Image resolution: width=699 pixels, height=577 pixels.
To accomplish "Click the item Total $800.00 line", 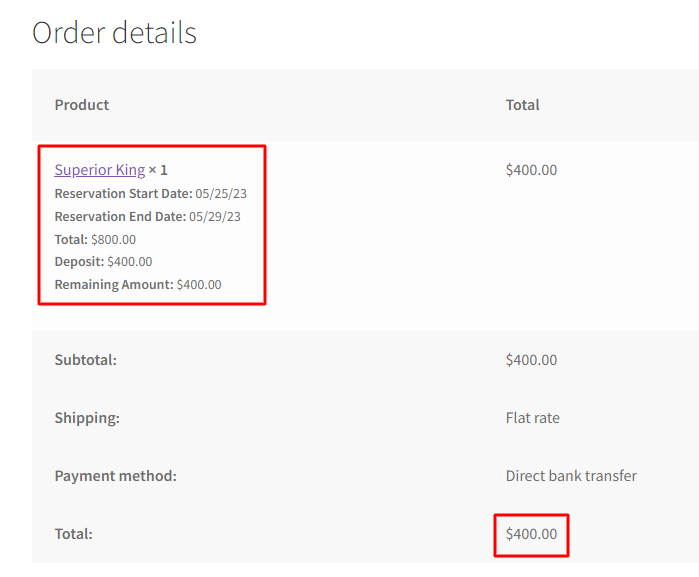I will 95,239.
